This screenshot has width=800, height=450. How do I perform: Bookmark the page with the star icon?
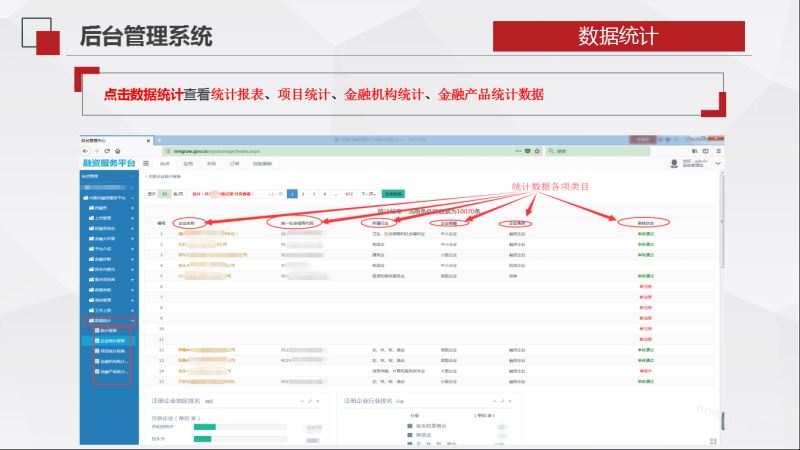535,151
